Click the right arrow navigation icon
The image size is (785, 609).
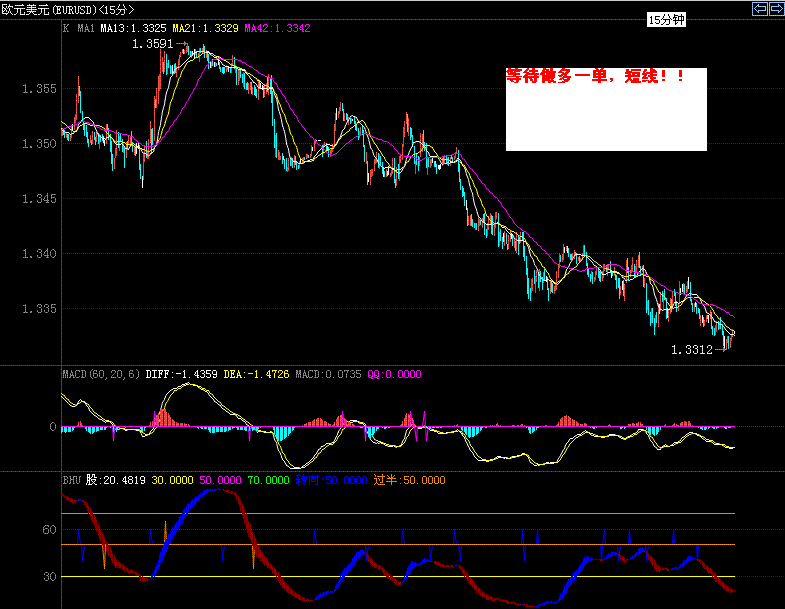(775, 9)
